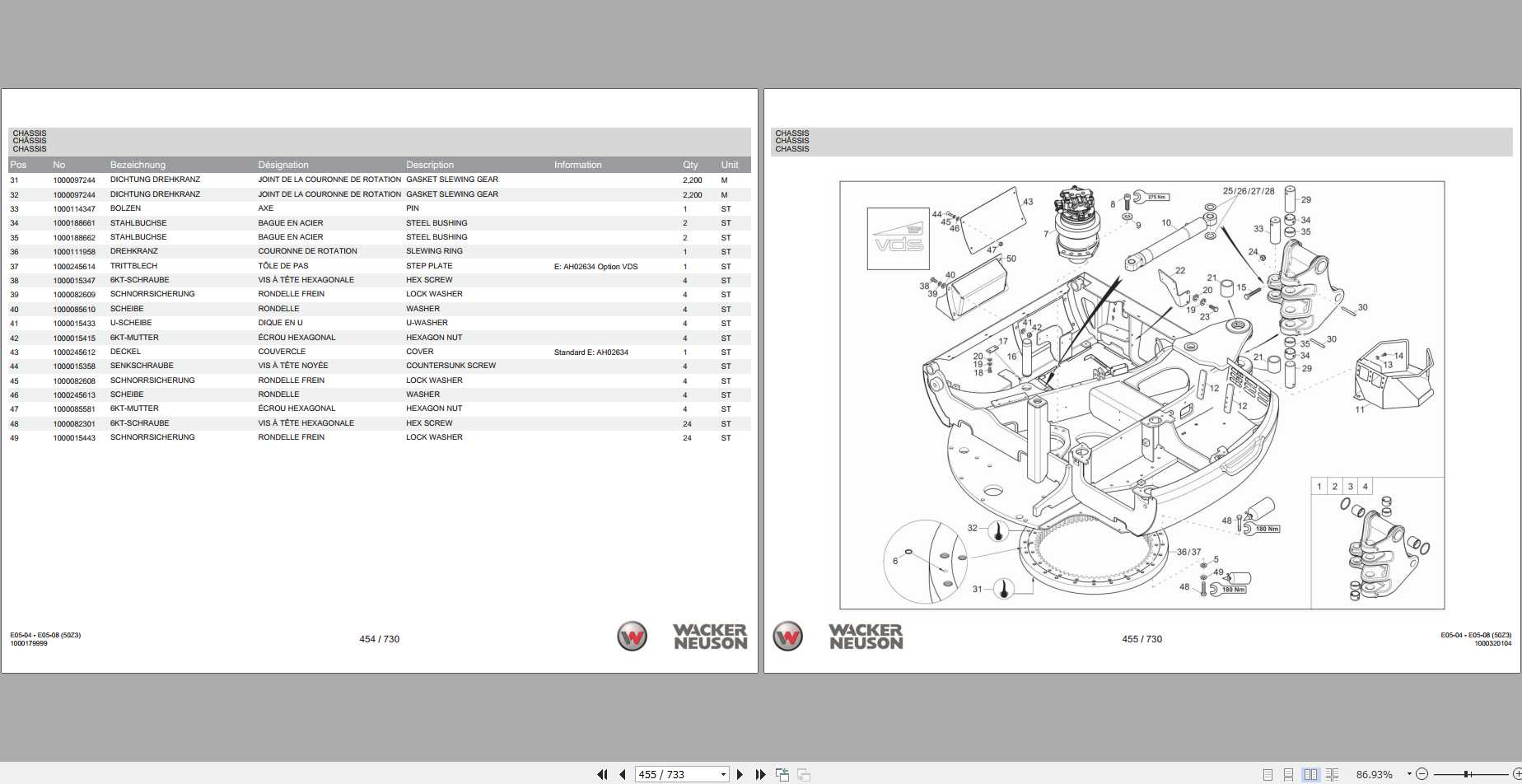
Task: Click document code 1000179999 in footer
Action: (x=29, y=644)
